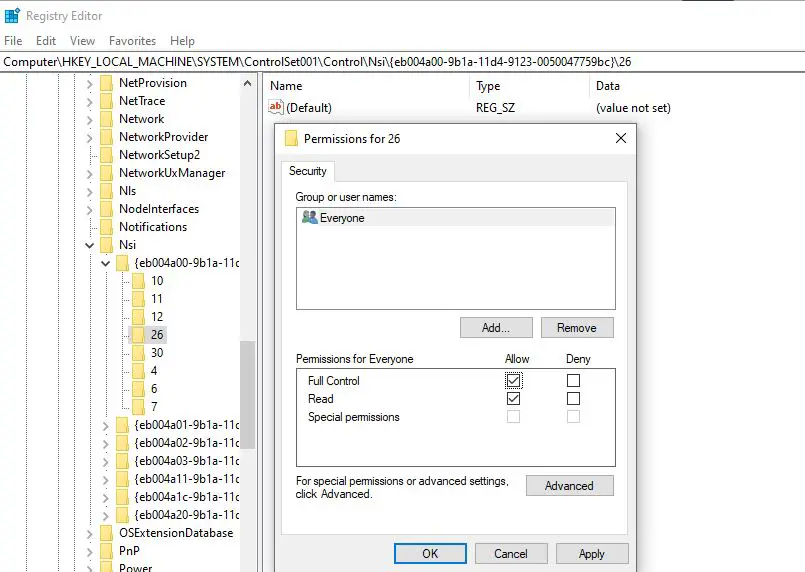Select the Security tab
The image size is (805, 572).
tap(308, 171)
